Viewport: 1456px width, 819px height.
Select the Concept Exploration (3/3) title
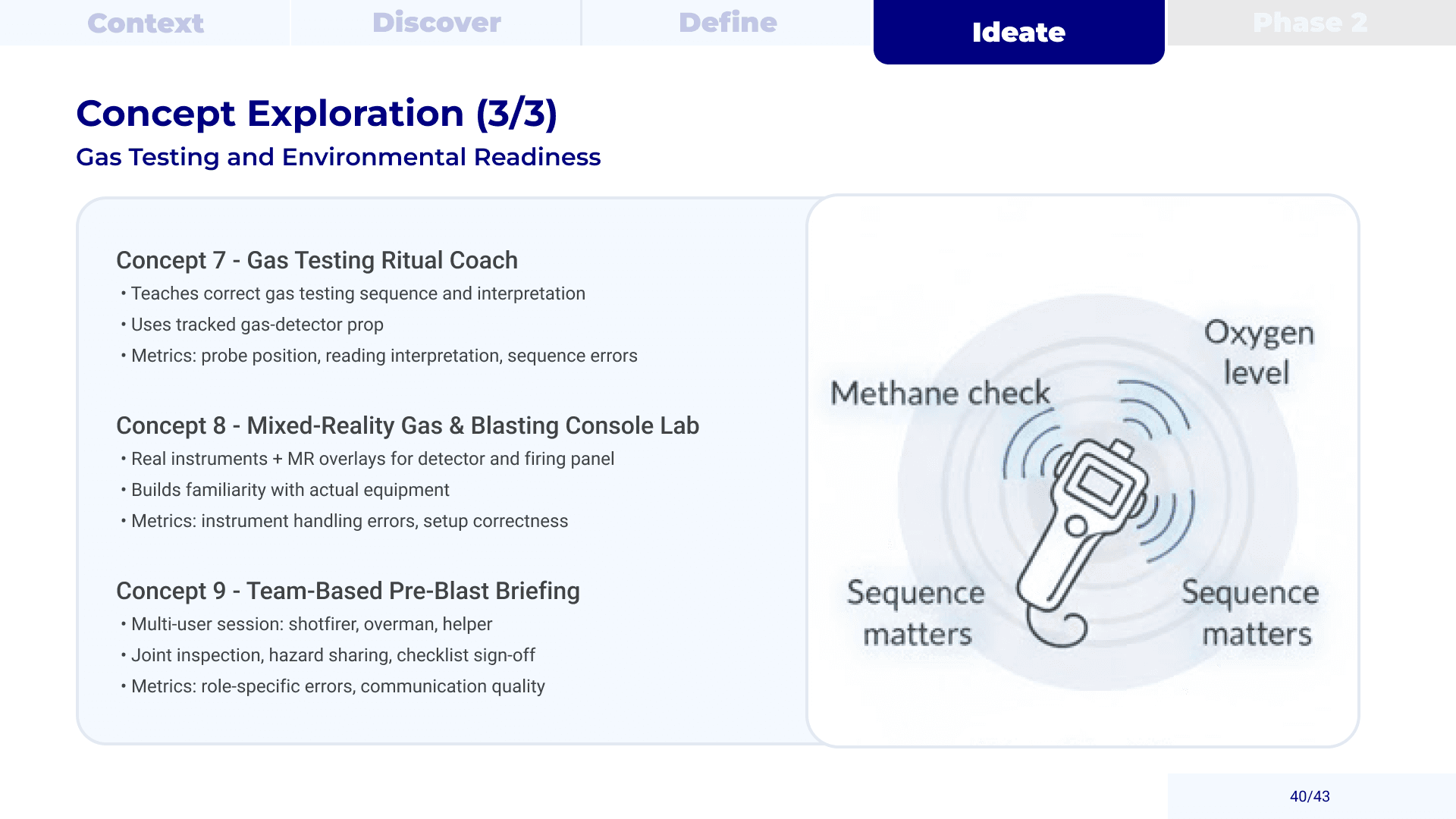point(316,114)
